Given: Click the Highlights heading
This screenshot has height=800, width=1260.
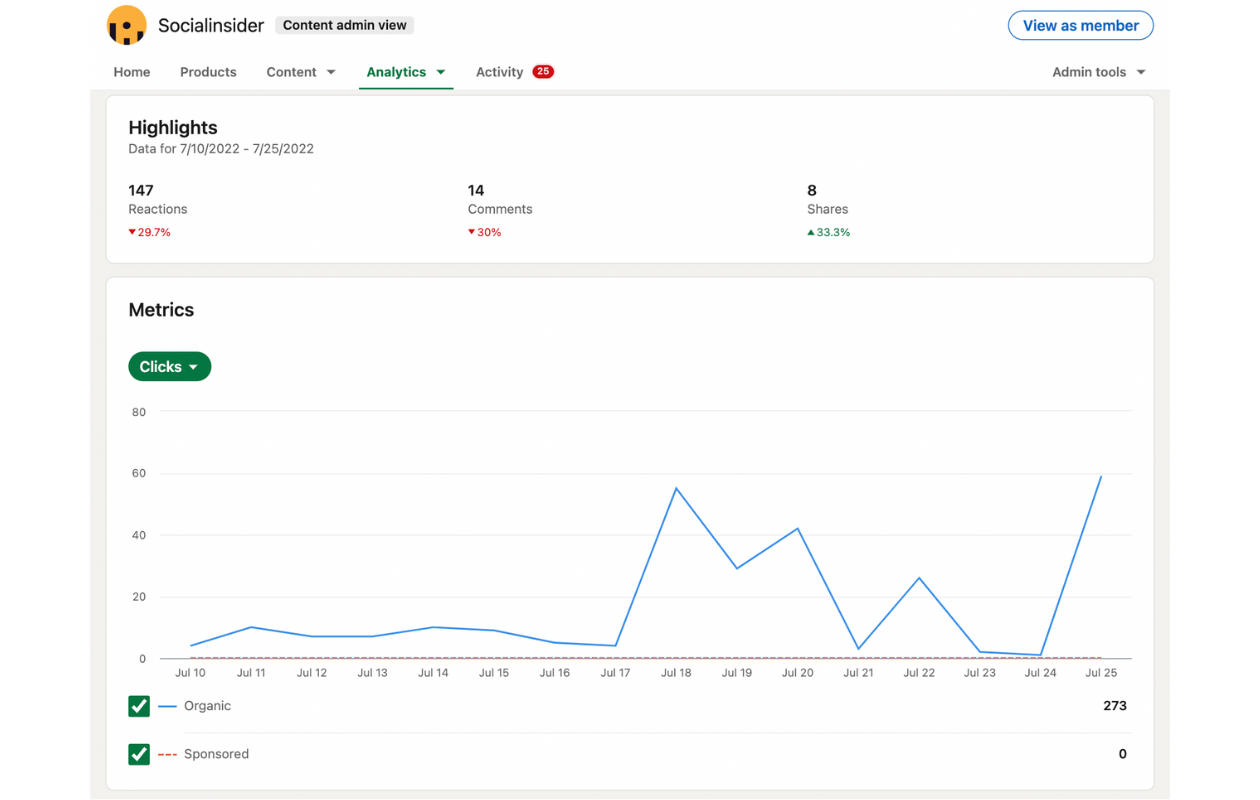Looking at the screenshot, I should tap(173, 128).
